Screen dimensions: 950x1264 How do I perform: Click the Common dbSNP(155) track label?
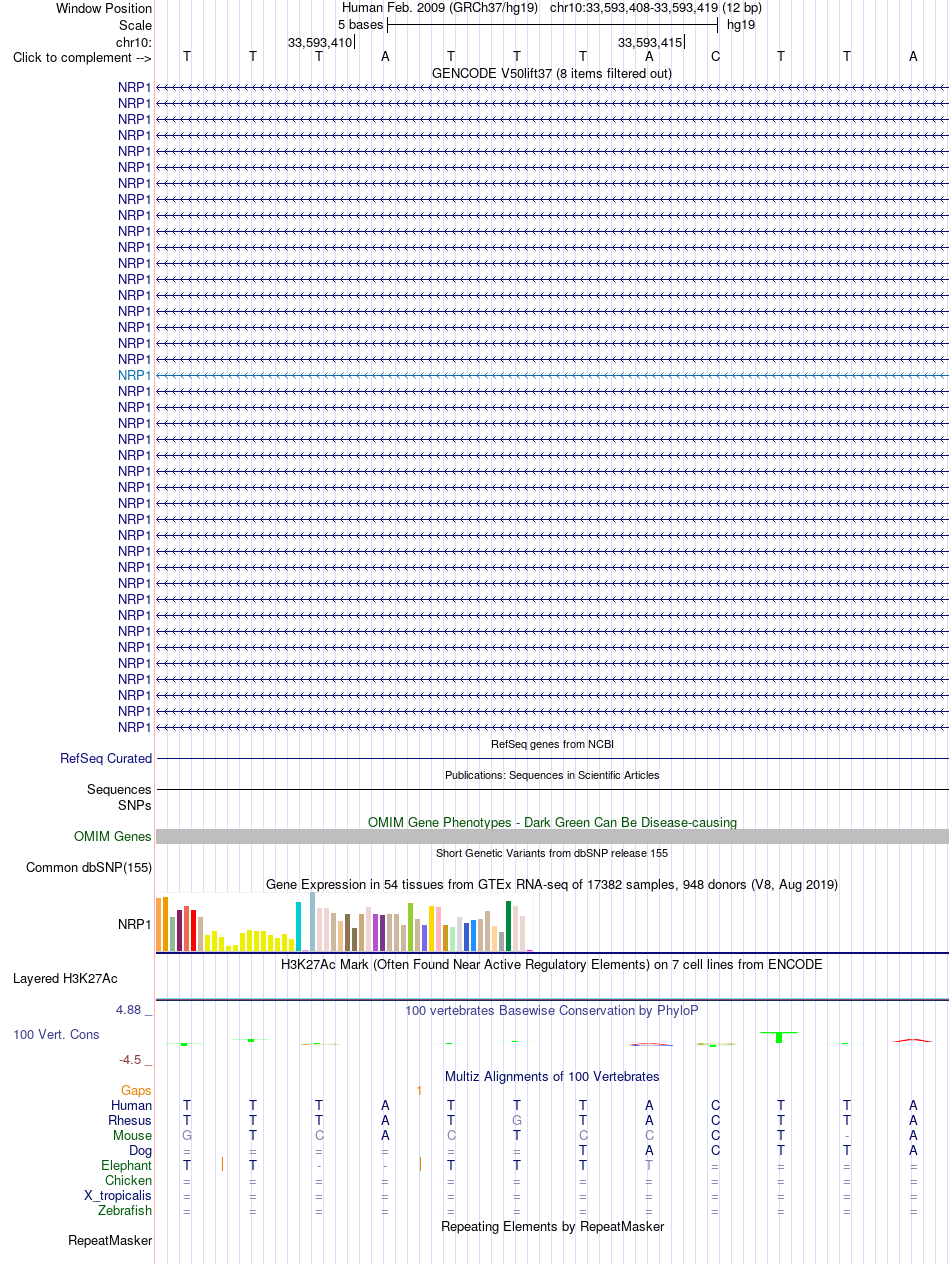click(89, 867)
